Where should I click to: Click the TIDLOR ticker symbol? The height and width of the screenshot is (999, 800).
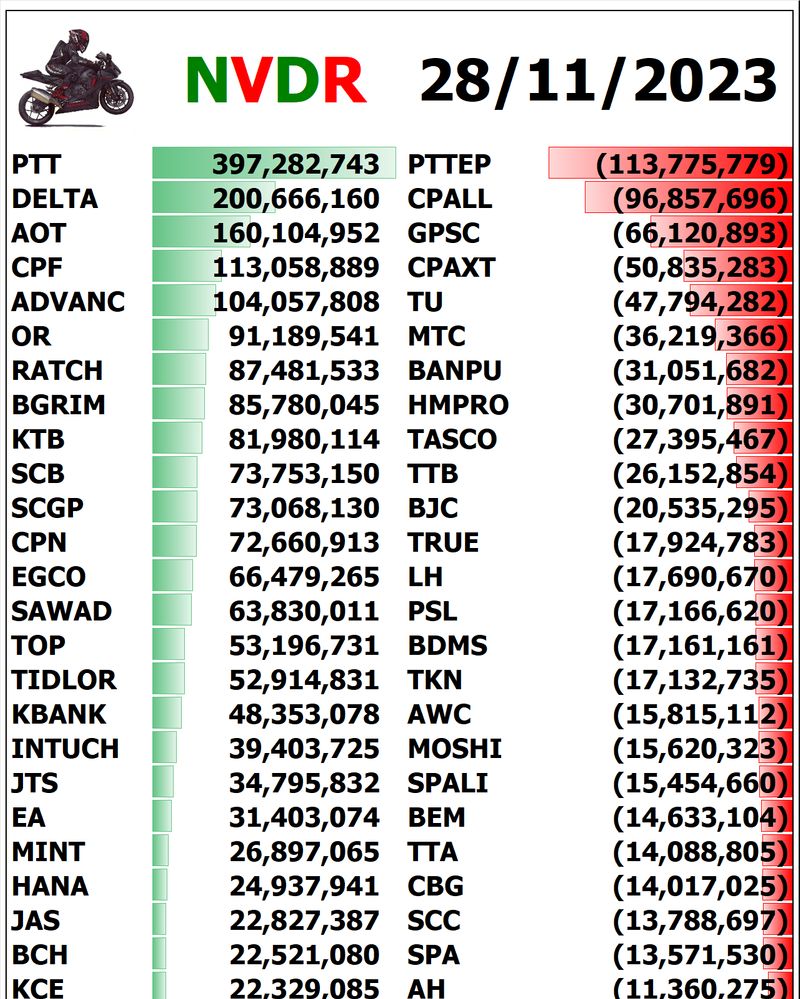pyautogui.click(x=64, y=680)
